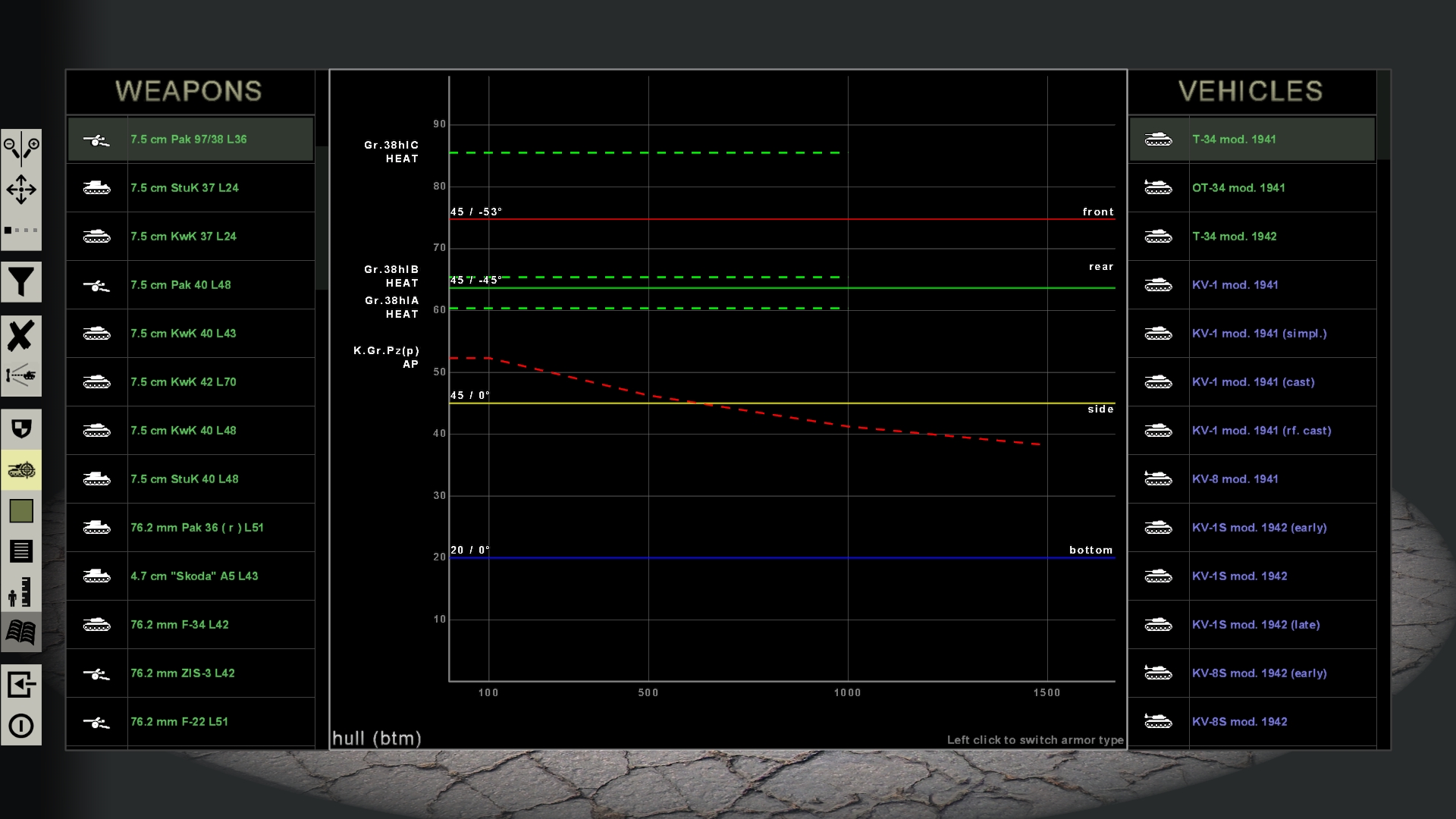Click the T-34 mod. 1941 tank thumbnail

tap(1159, 140)
